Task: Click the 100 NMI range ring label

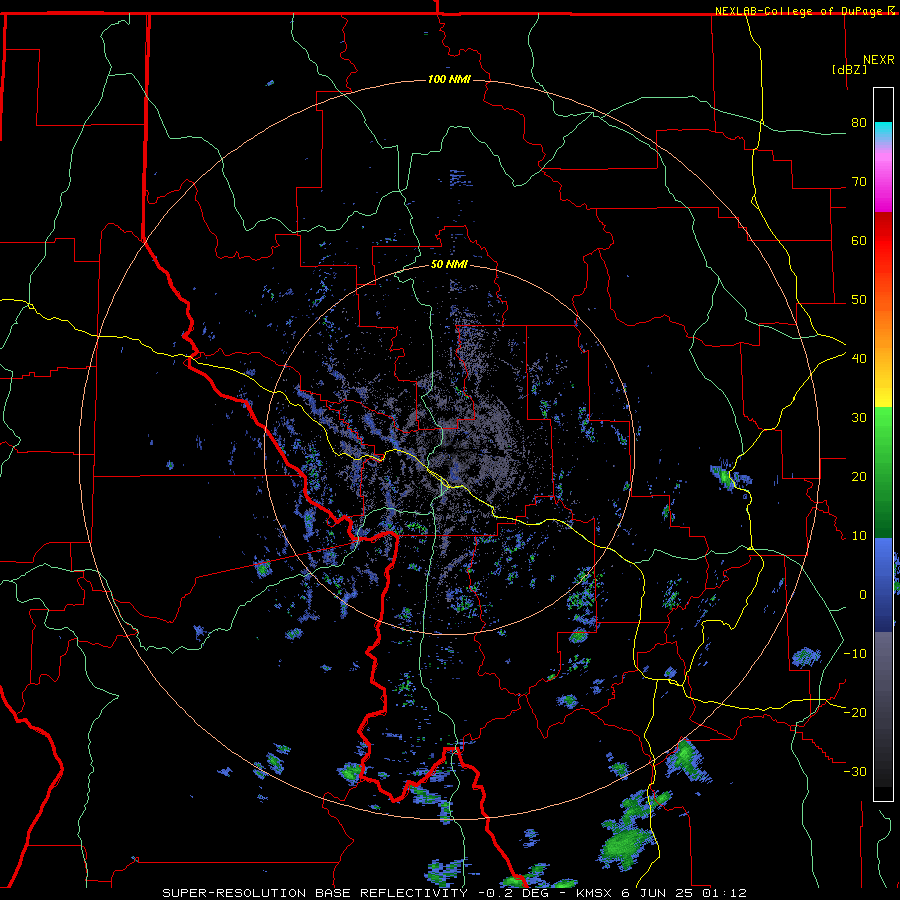Action: [449, 79]
